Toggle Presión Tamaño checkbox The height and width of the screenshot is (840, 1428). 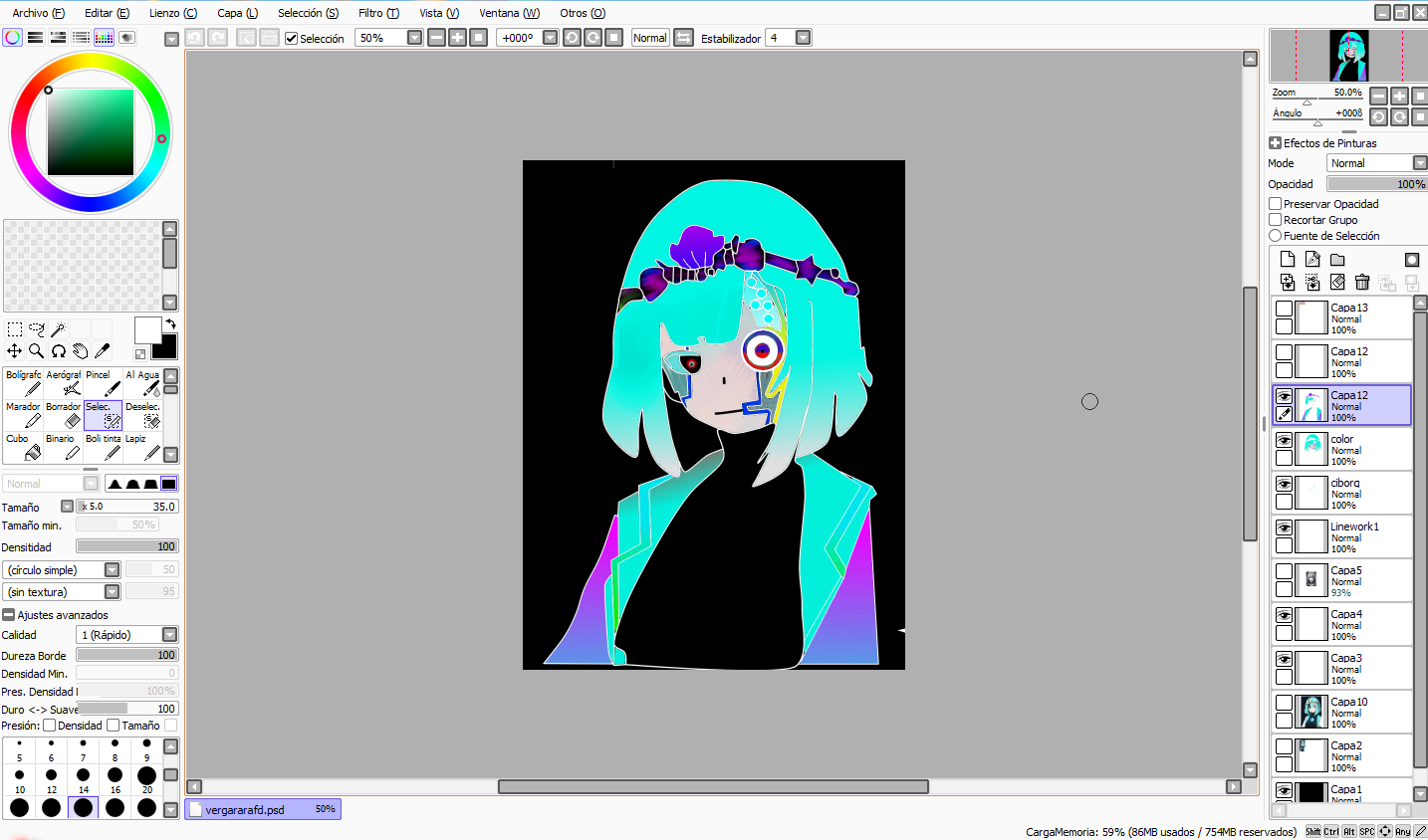tap(113, 726)
